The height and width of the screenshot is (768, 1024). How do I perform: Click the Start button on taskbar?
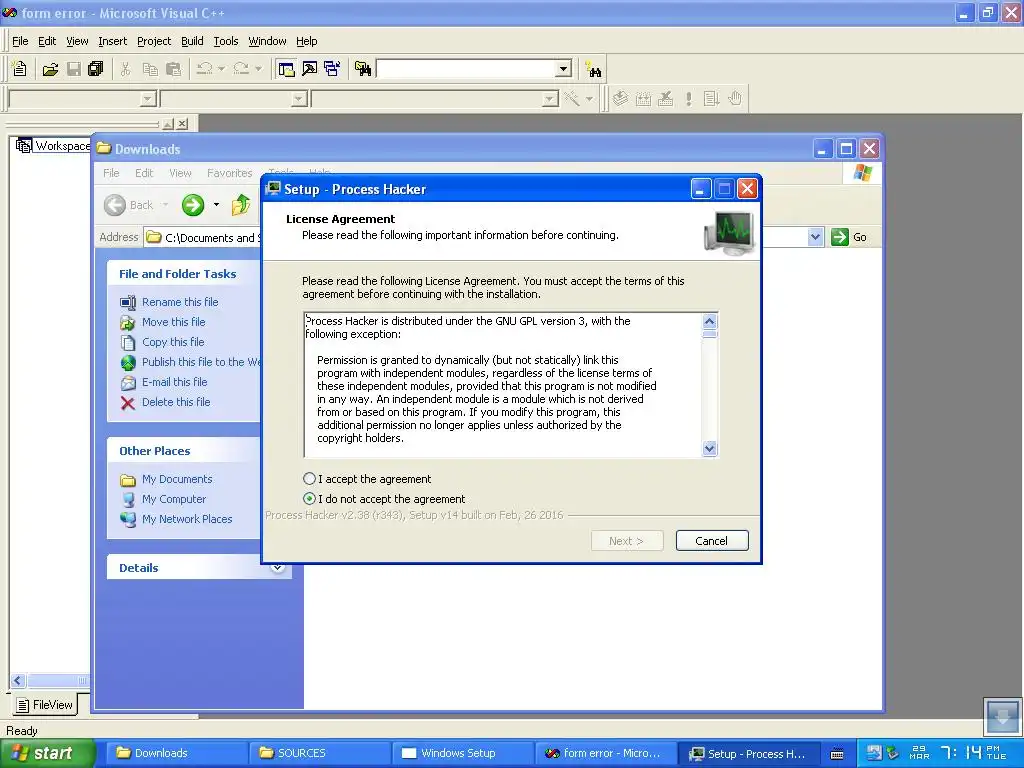(x=47, y=753)
